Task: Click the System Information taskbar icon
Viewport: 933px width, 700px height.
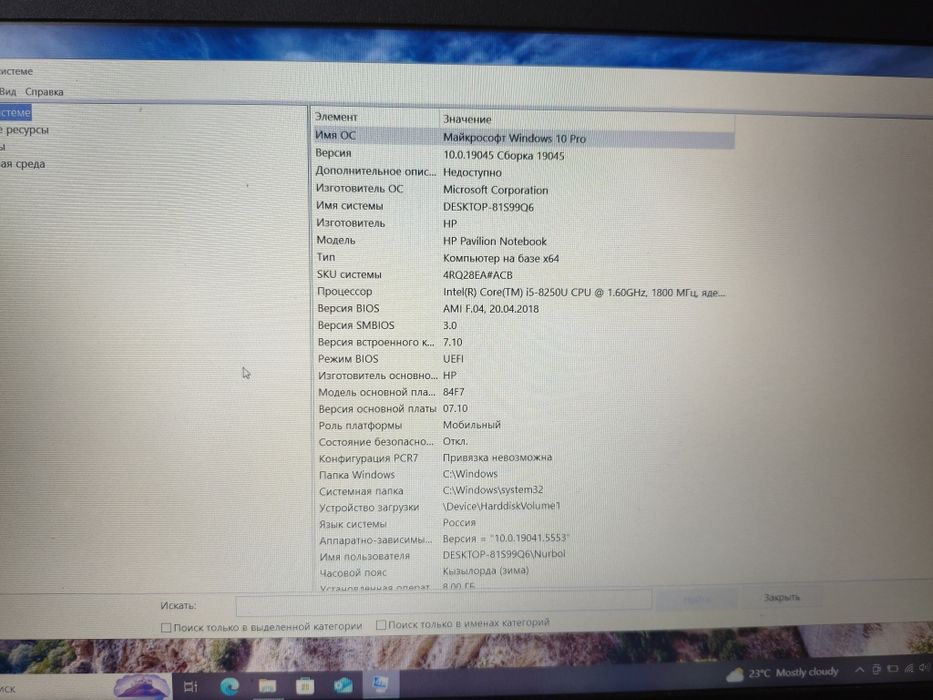Action: pos(380,683)
